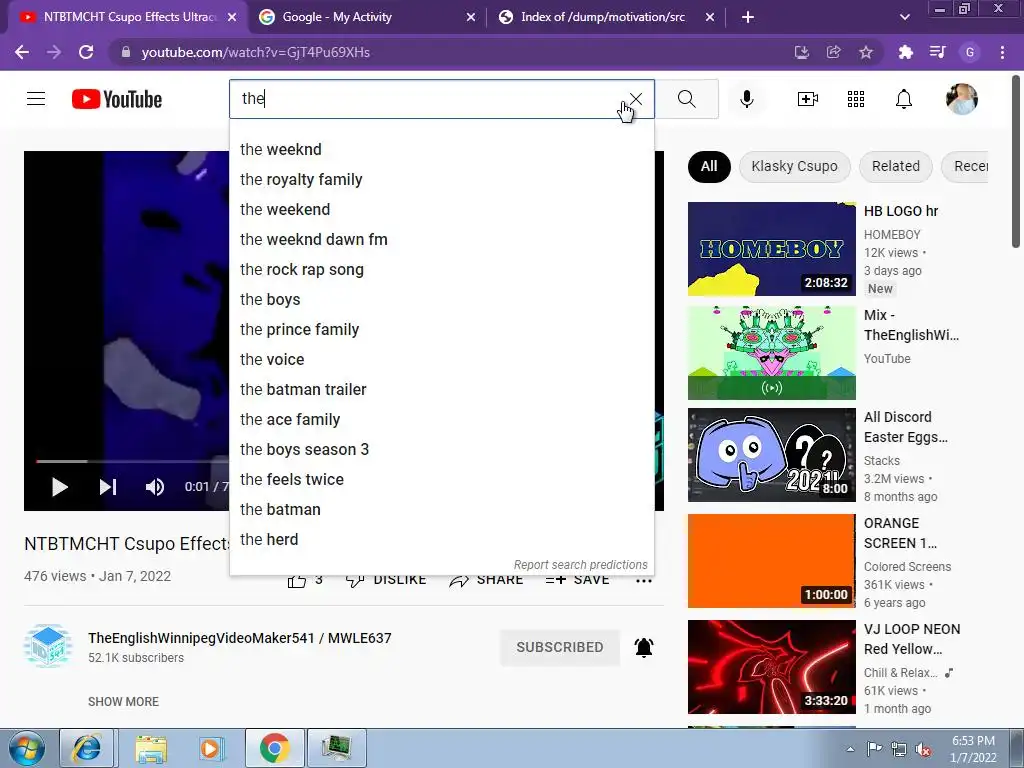Start voice search with microphone icon
Image resolution: width=1024 pixels, height=768 pixels.
[x=746, y=99]
